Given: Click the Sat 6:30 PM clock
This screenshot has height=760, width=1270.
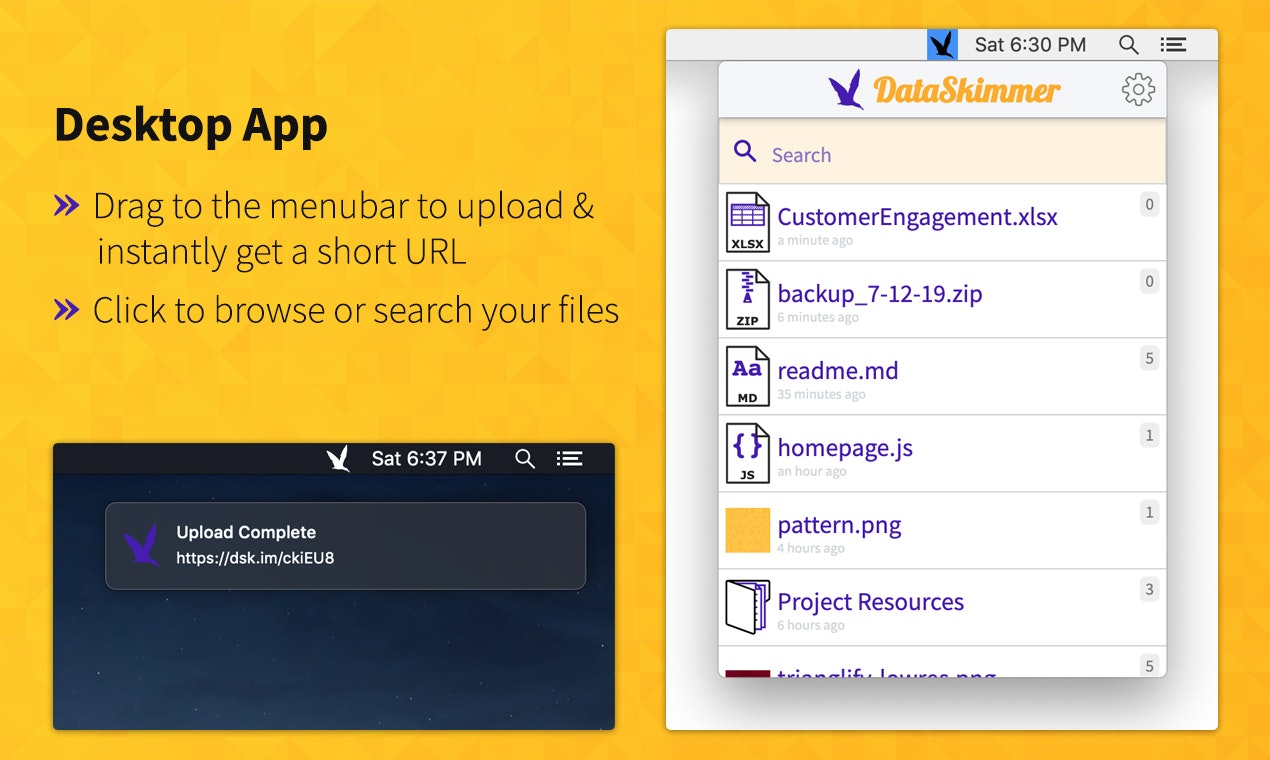Looking at the screenshot, I should pyautogui.click(x=1030, y=44).
